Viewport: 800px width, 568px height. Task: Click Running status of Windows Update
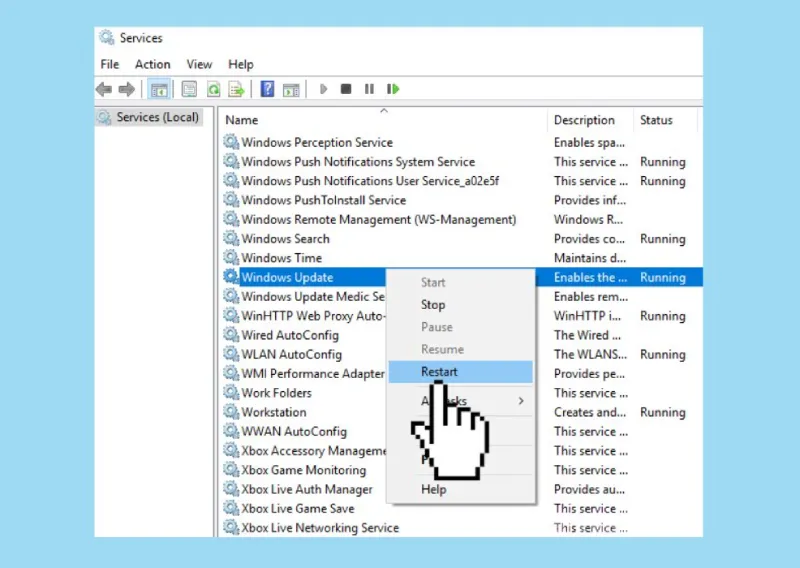pyautogui.click(x=662, y=278)
